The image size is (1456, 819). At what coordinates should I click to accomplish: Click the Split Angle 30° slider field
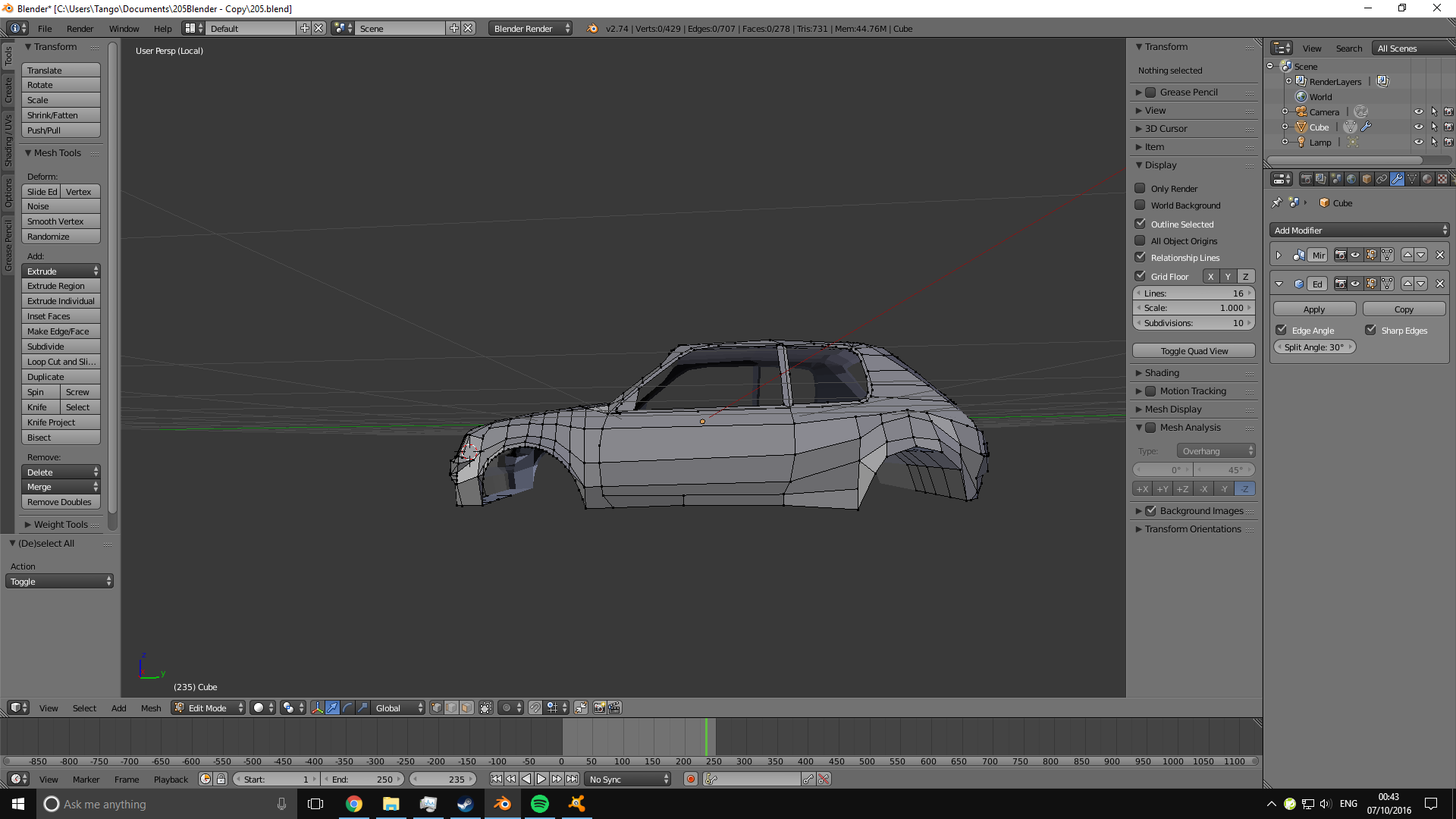[x=1314, y=347]
